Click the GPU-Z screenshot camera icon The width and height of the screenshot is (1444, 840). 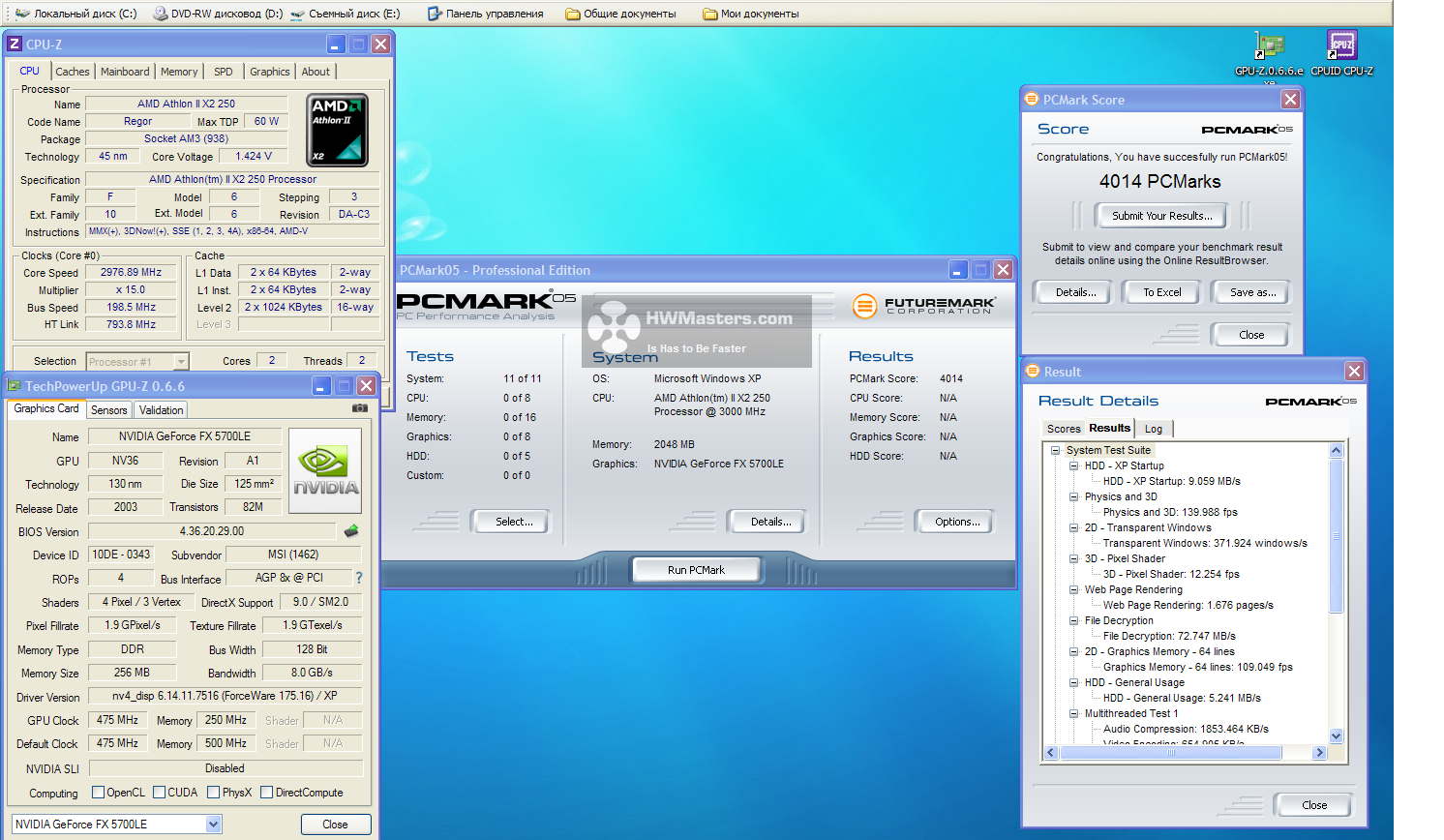tap(360, 408)
